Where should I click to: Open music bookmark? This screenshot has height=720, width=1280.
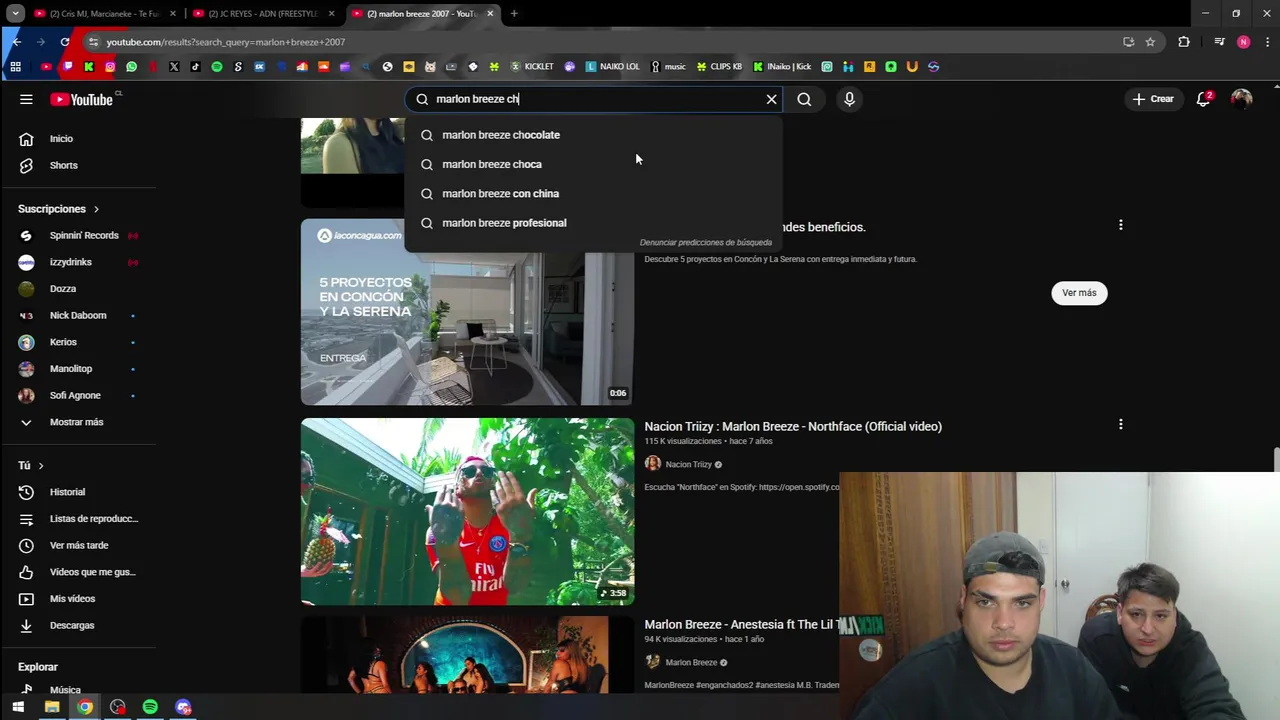pos(669,67)
